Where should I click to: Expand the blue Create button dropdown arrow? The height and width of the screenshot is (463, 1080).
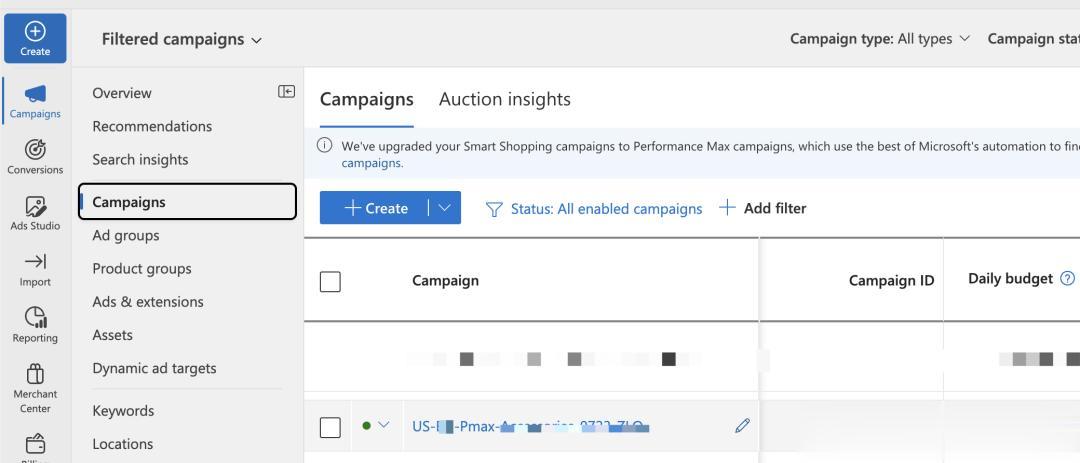[444, 208]
